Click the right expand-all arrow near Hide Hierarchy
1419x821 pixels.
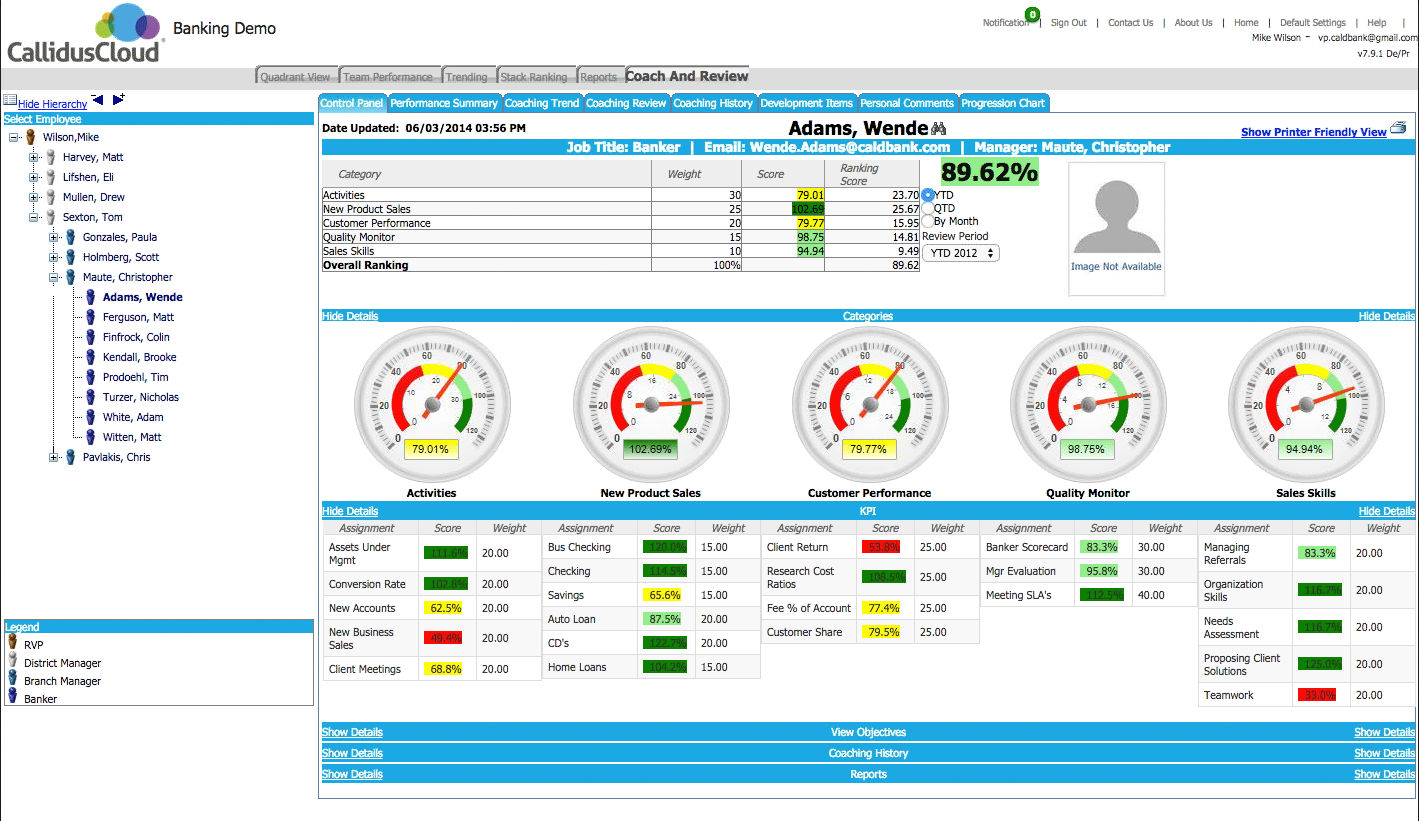click(117, 100)
